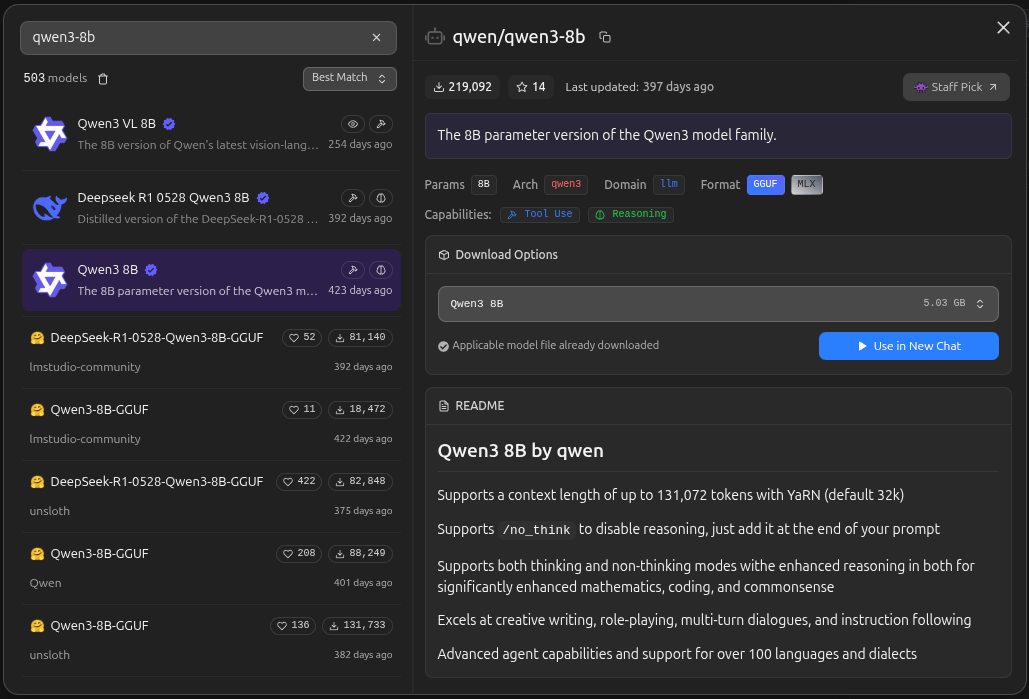Open the Qwen3 8B download options dropdown

click(718, 304)
